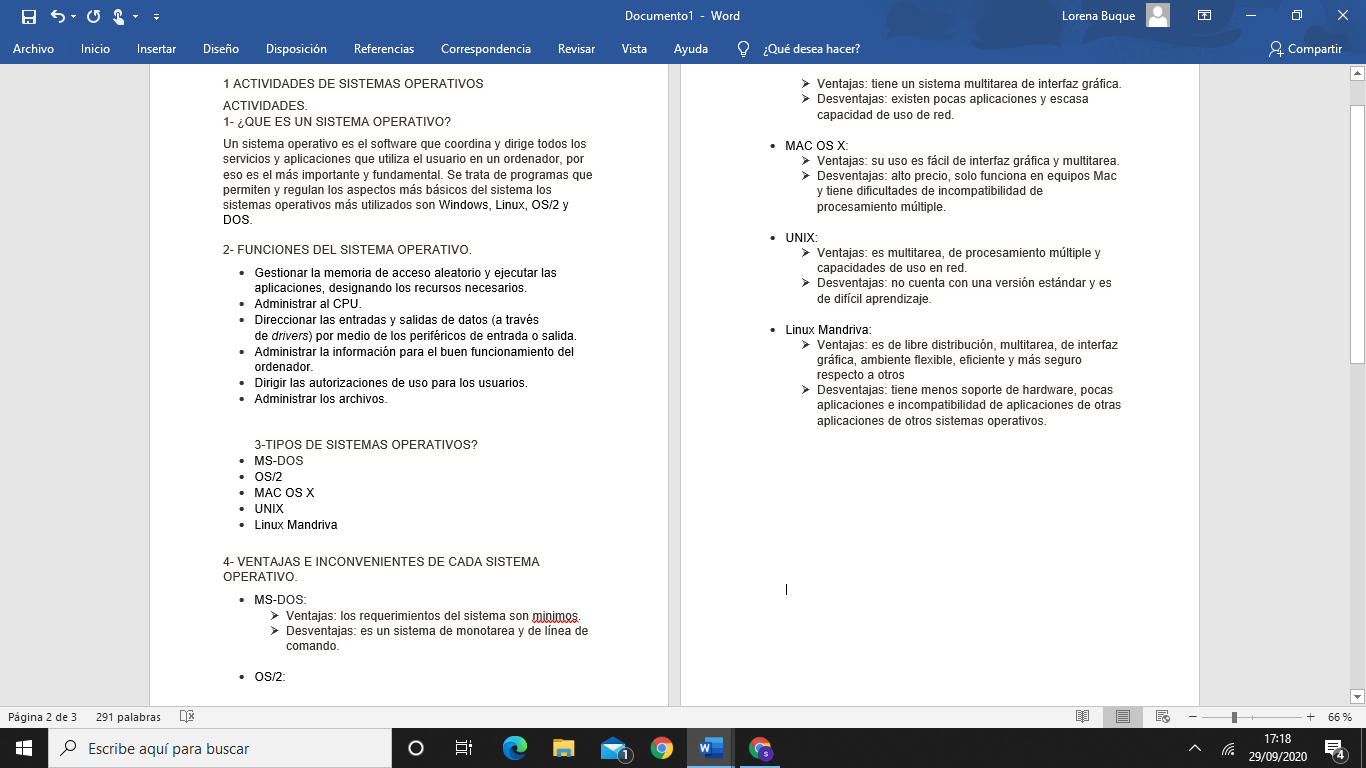Screen dimensions: 1366x768
Task: Click the Word icon on the taskbar
Action: click(x=711, y=748)
